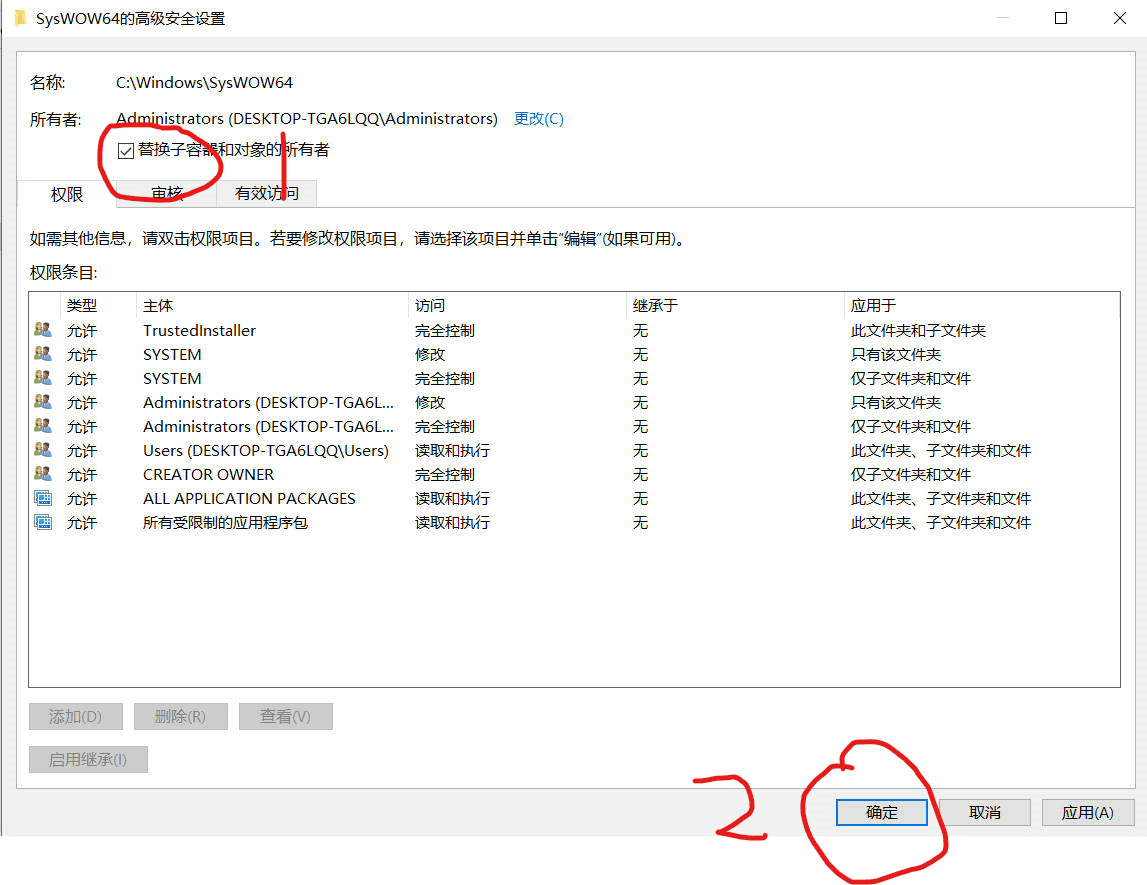Click the icon beside the Users read-execute entry

tap(43, 450)
